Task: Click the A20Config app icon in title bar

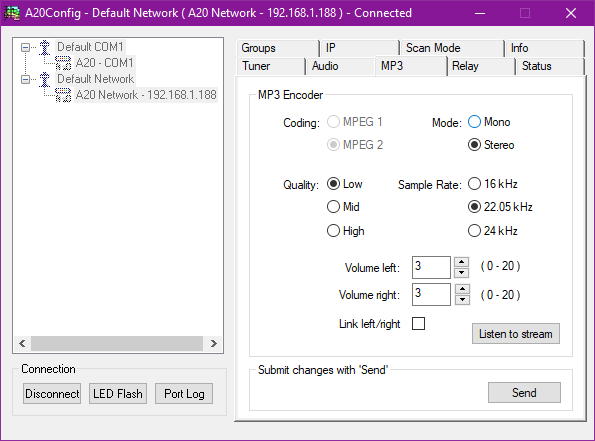Action: pos(12,13)
